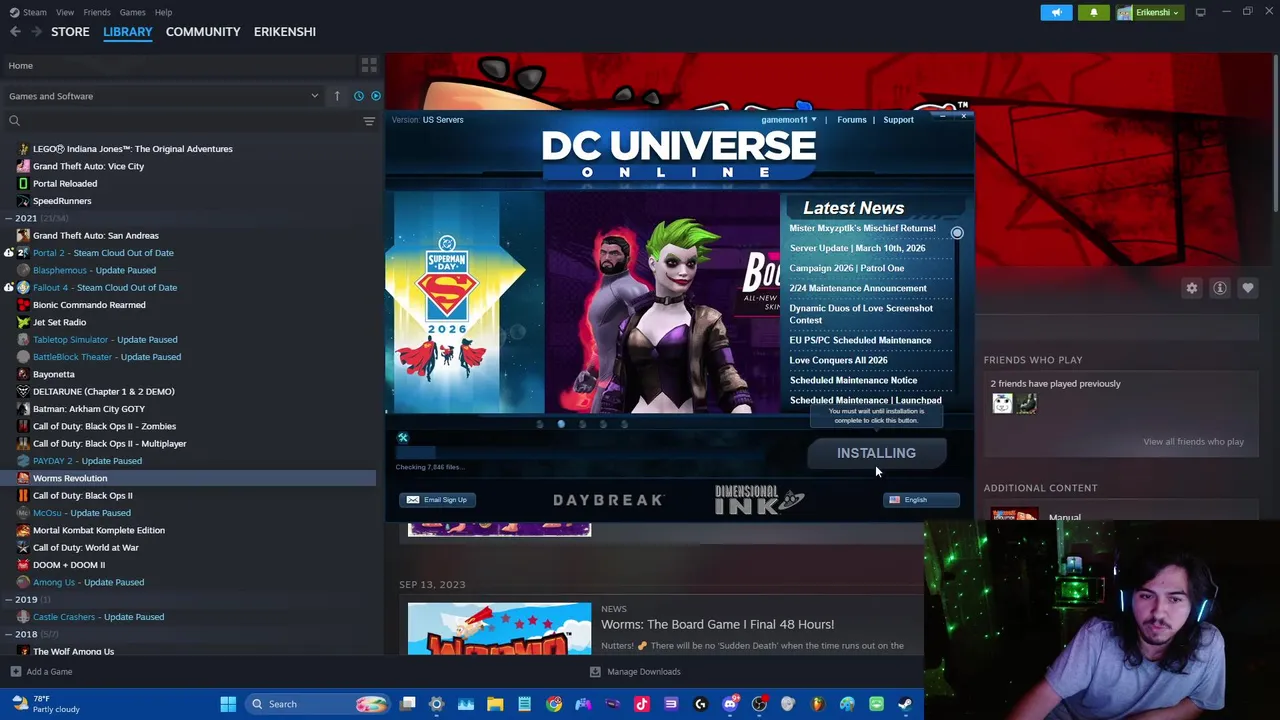The image size is (1280, 720).
Task: Click the Steam forward navigation arrow
Action: pos(37,32)
